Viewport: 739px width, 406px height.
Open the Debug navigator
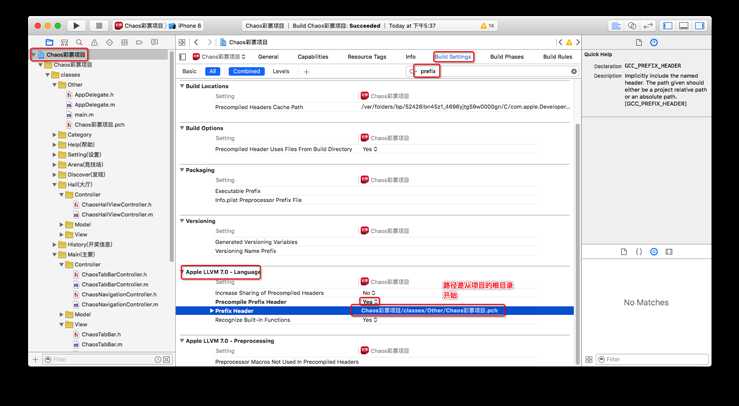click(124, 42)
